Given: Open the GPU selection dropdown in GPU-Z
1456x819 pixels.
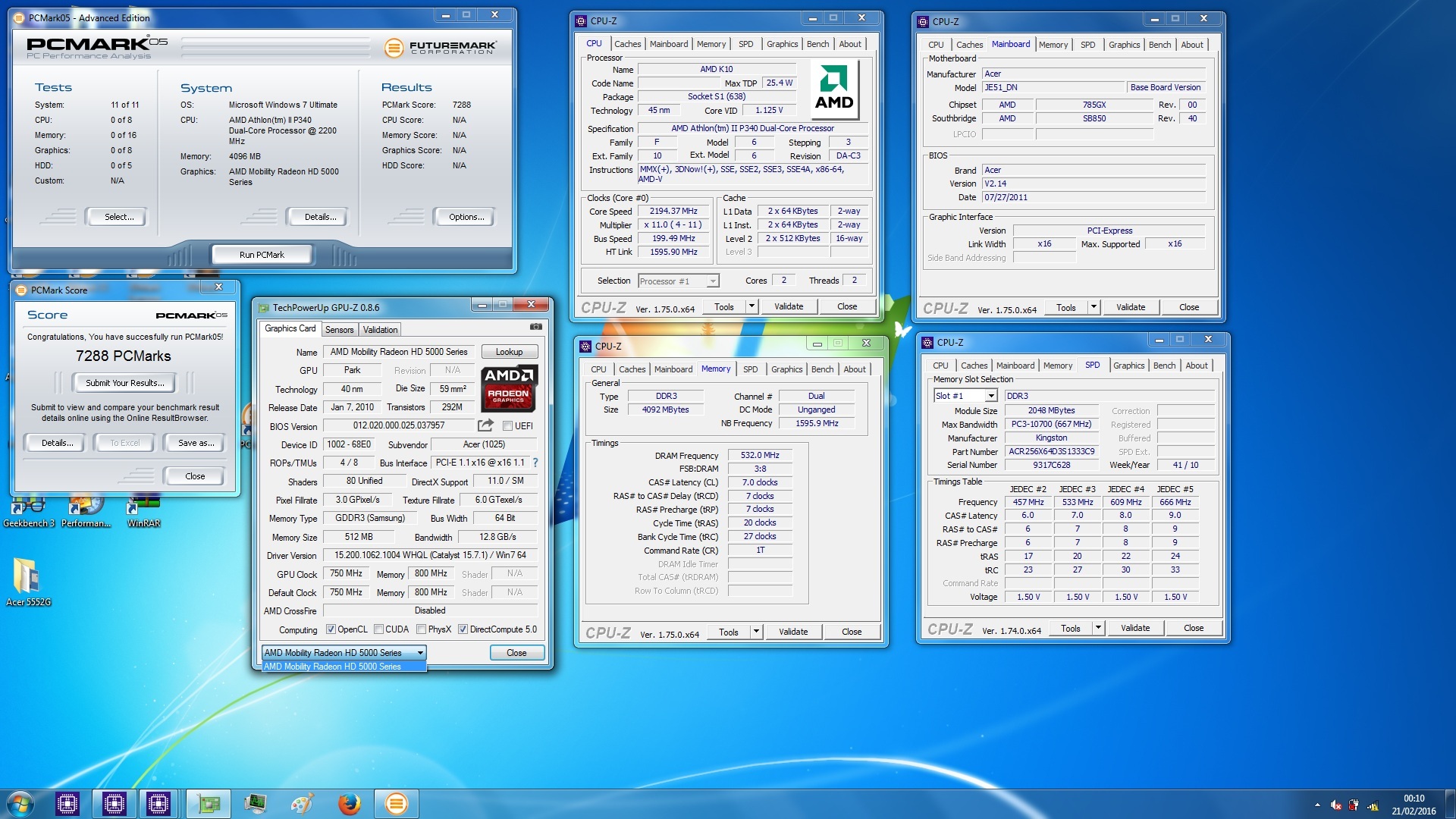Looking at the screenshot, I should (x=344, y=652).
